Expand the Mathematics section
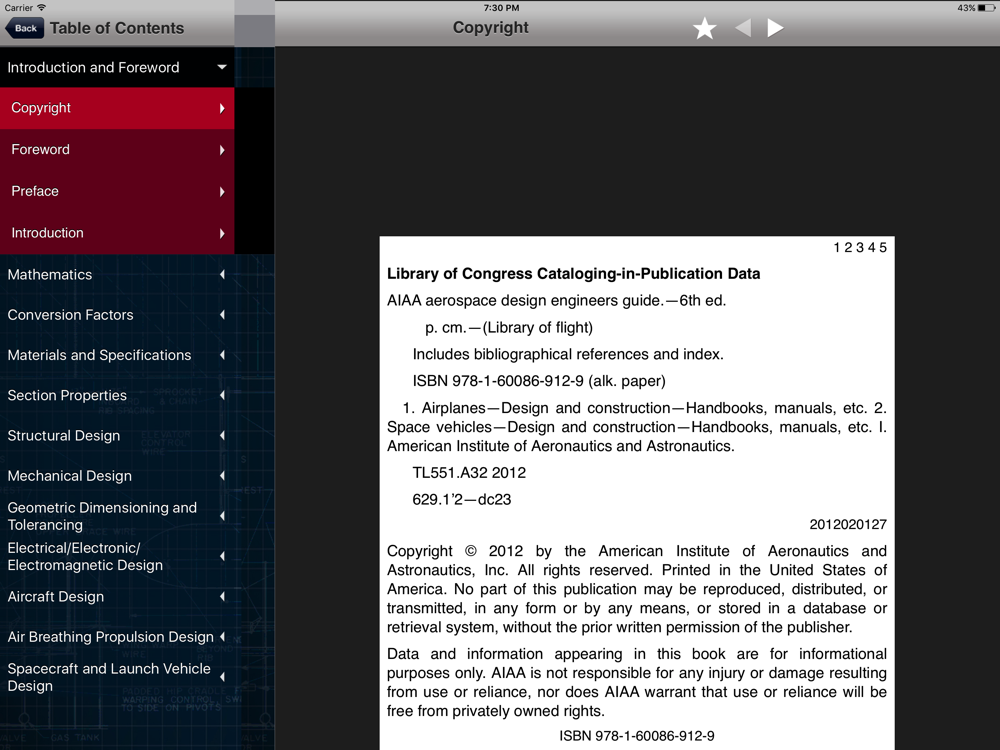Viewport: 1000px width, 750px height. [x=117, y=274]
